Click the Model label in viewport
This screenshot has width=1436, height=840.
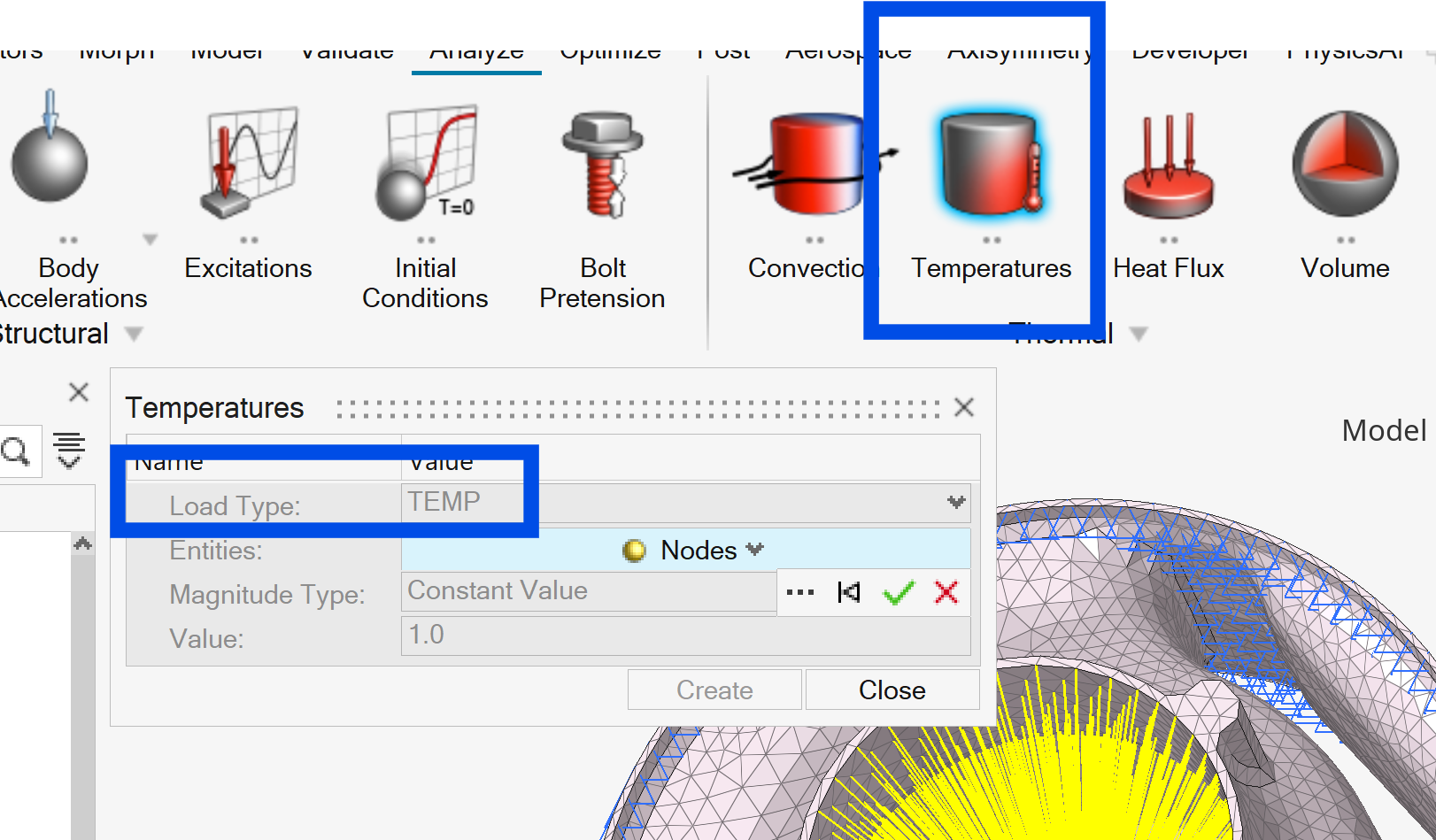1384,430
